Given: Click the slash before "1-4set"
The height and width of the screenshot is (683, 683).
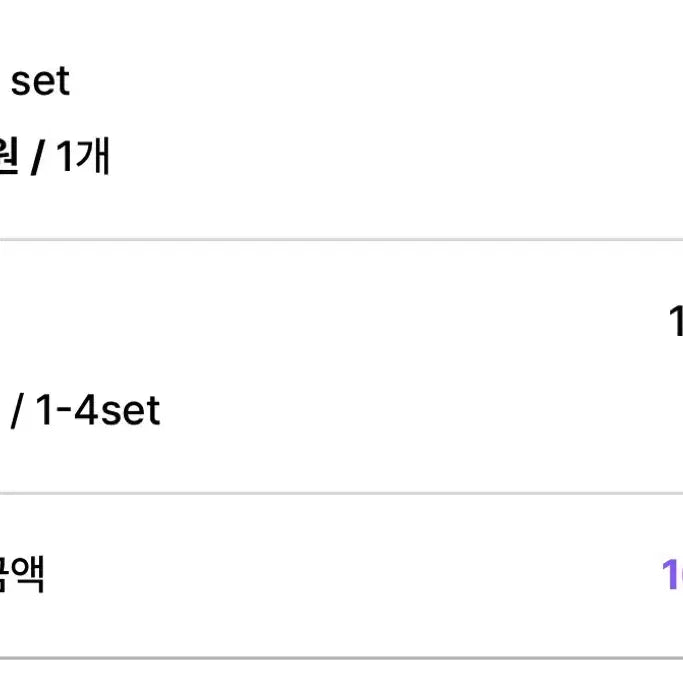Looking at the screenshot, I should click(16, 411).
